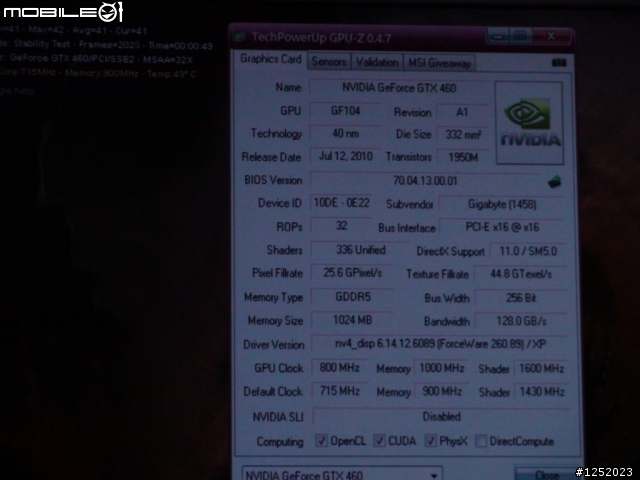Click the Texture Fillrate value 44.8 GTexel/s
The image size is (640, 480).
tap(520, 274)
